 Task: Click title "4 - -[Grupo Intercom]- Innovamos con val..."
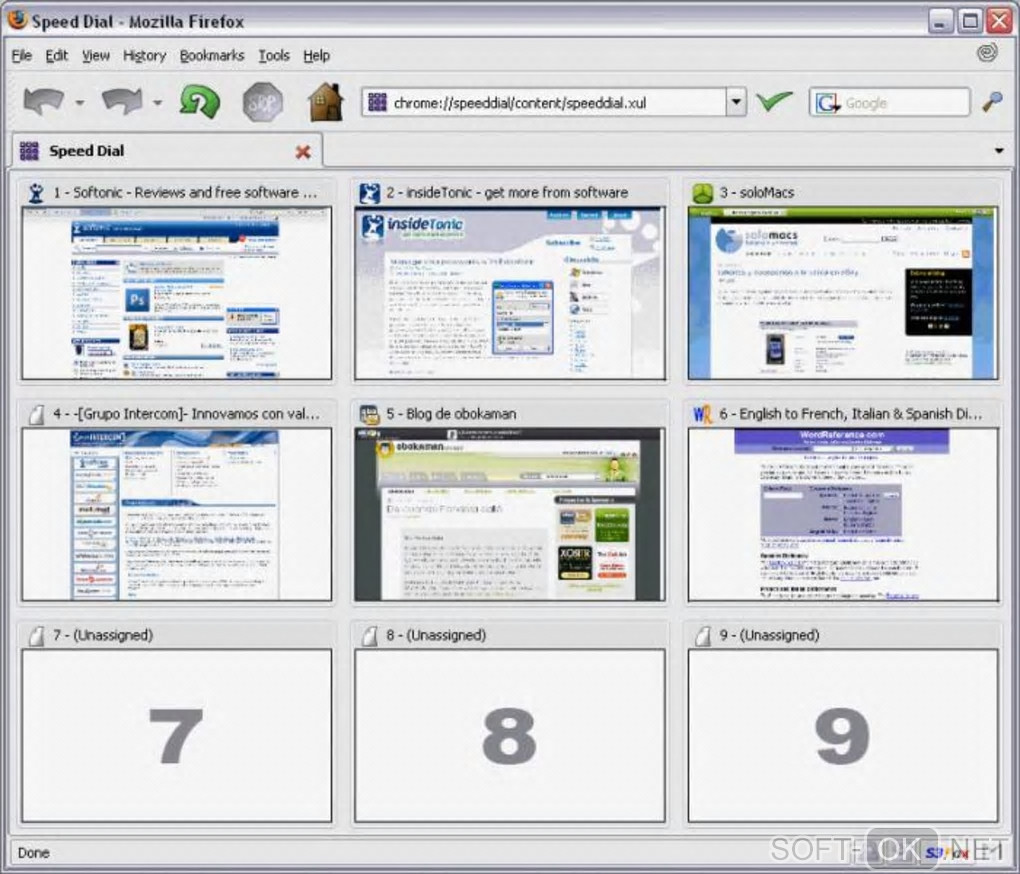187,414
